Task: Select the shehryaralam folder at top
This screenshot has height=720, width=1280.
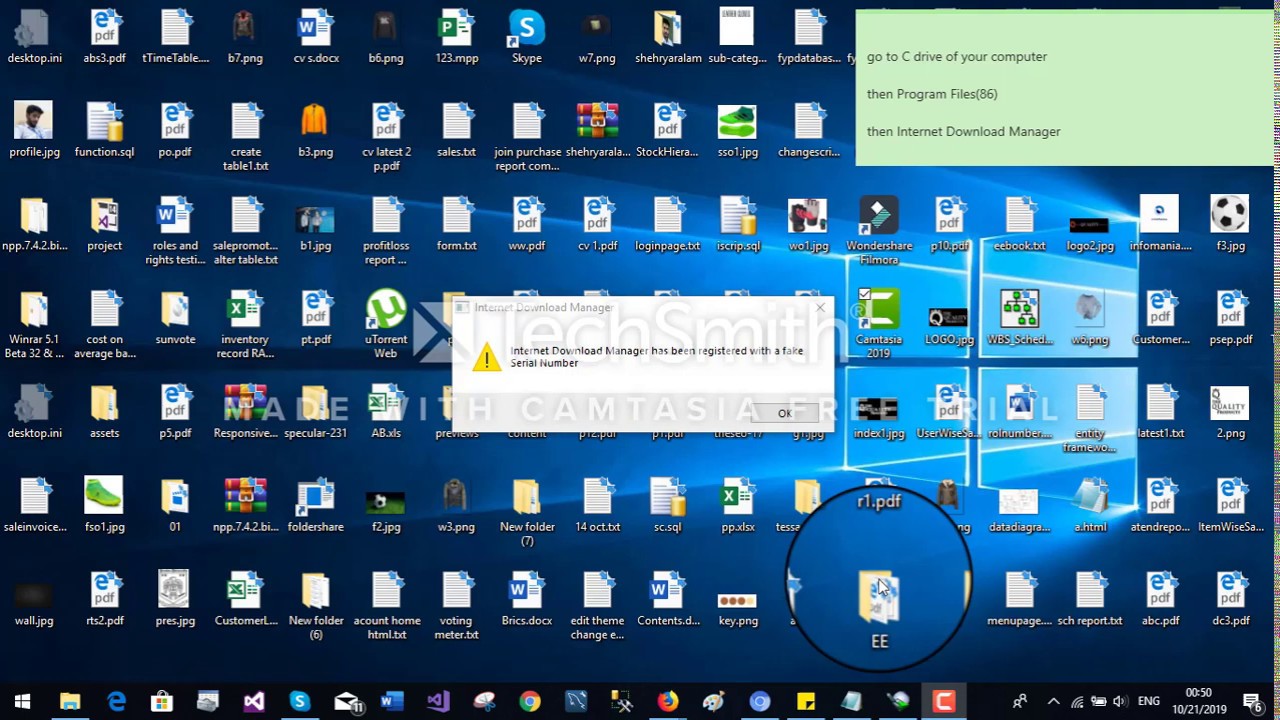Action: (x=667, y=37)
